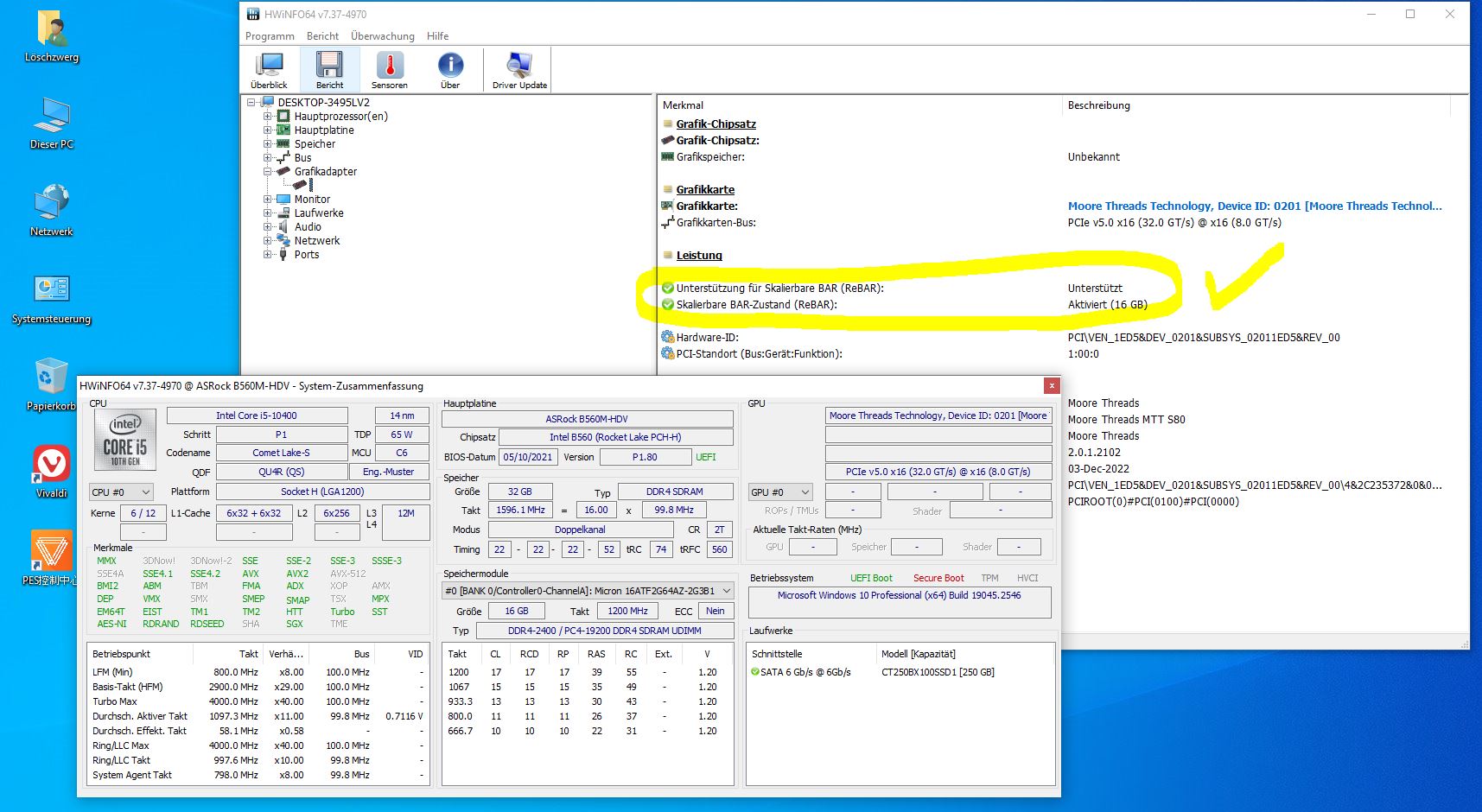The width and height of the screenshot is (1482, 812).
Task: Open the Bericht menu
Action: pyautogui.click(x=322, y=36)
